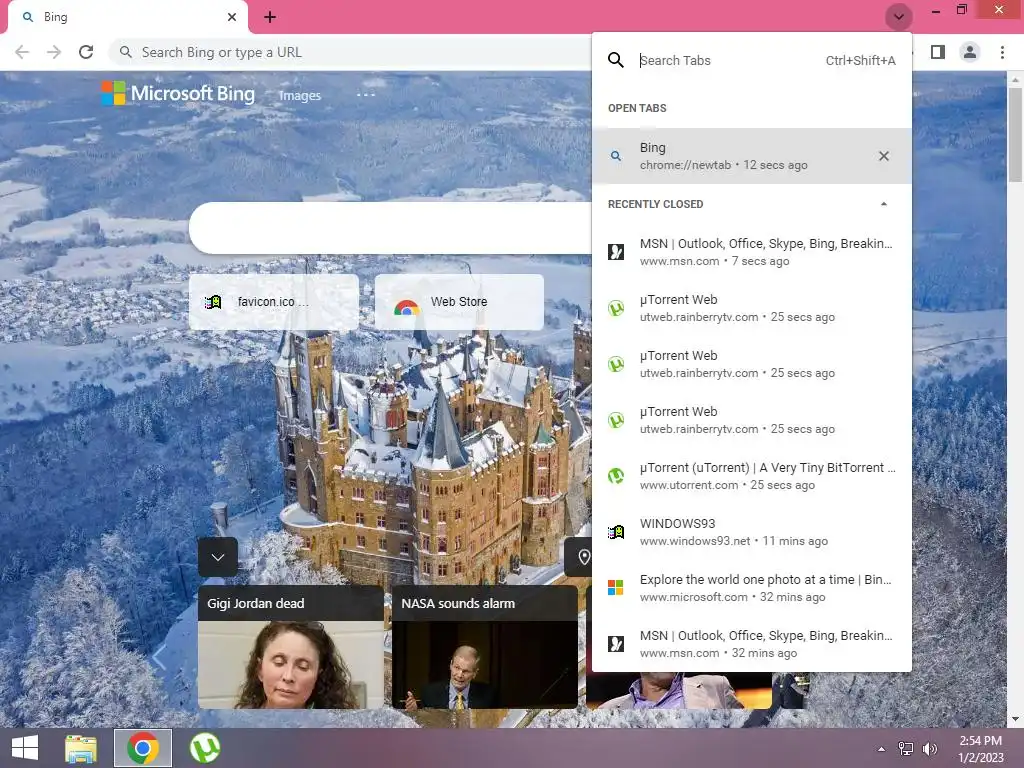Open the volume speaker tray icon
The image size is (1024, 768).
(x=929, y=749)
